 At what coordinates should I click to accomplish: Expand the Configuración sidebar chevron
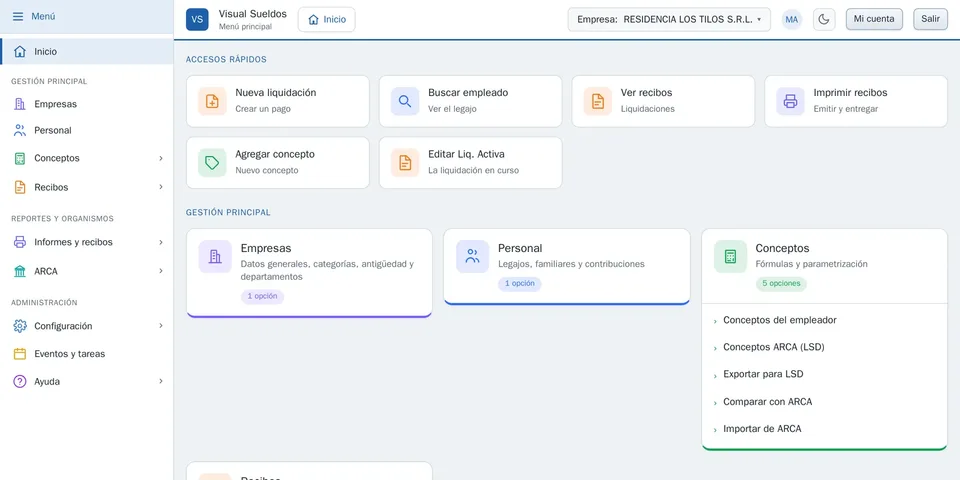click(161, 326)
